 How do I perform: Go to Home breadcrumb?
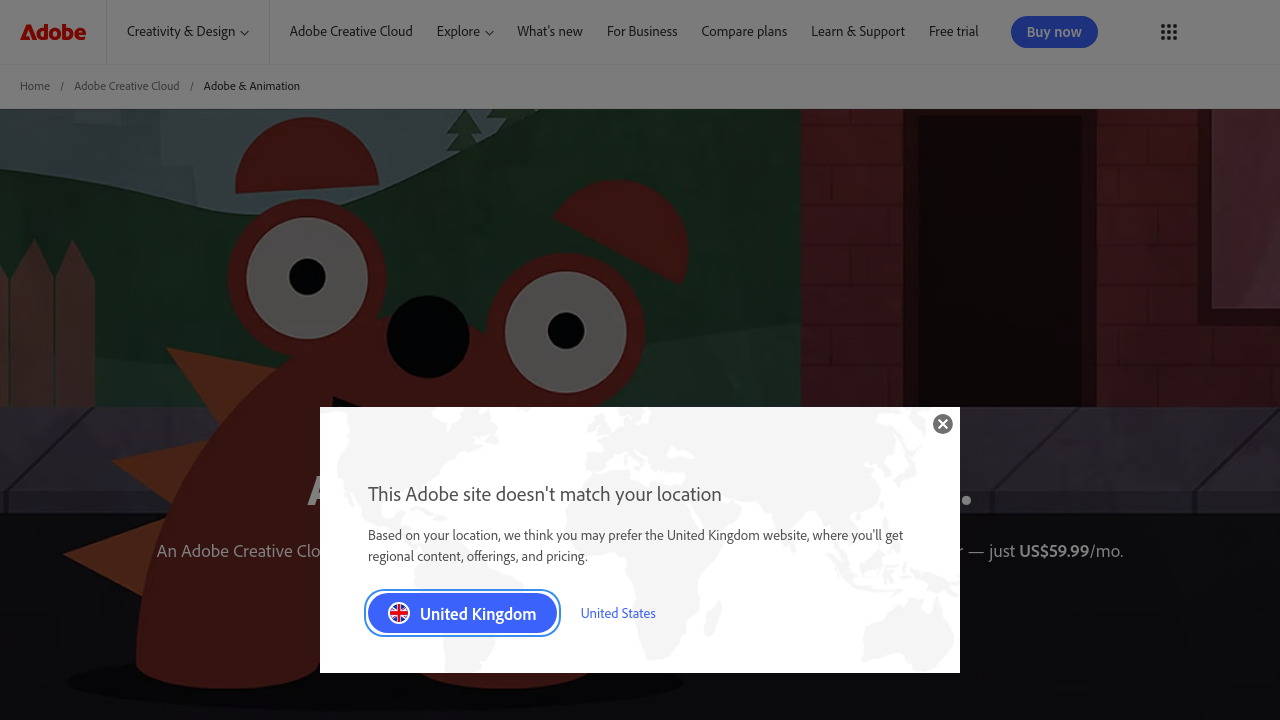[35, 86]
